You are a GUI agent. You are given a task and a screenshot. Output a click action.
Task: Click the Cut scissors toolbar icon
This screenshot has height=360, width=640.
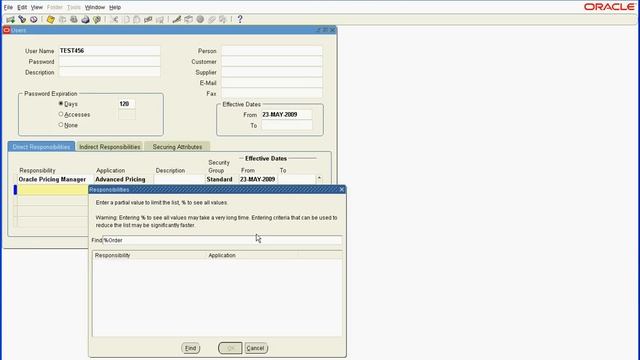pyautogui.click(x=114, y=19)
